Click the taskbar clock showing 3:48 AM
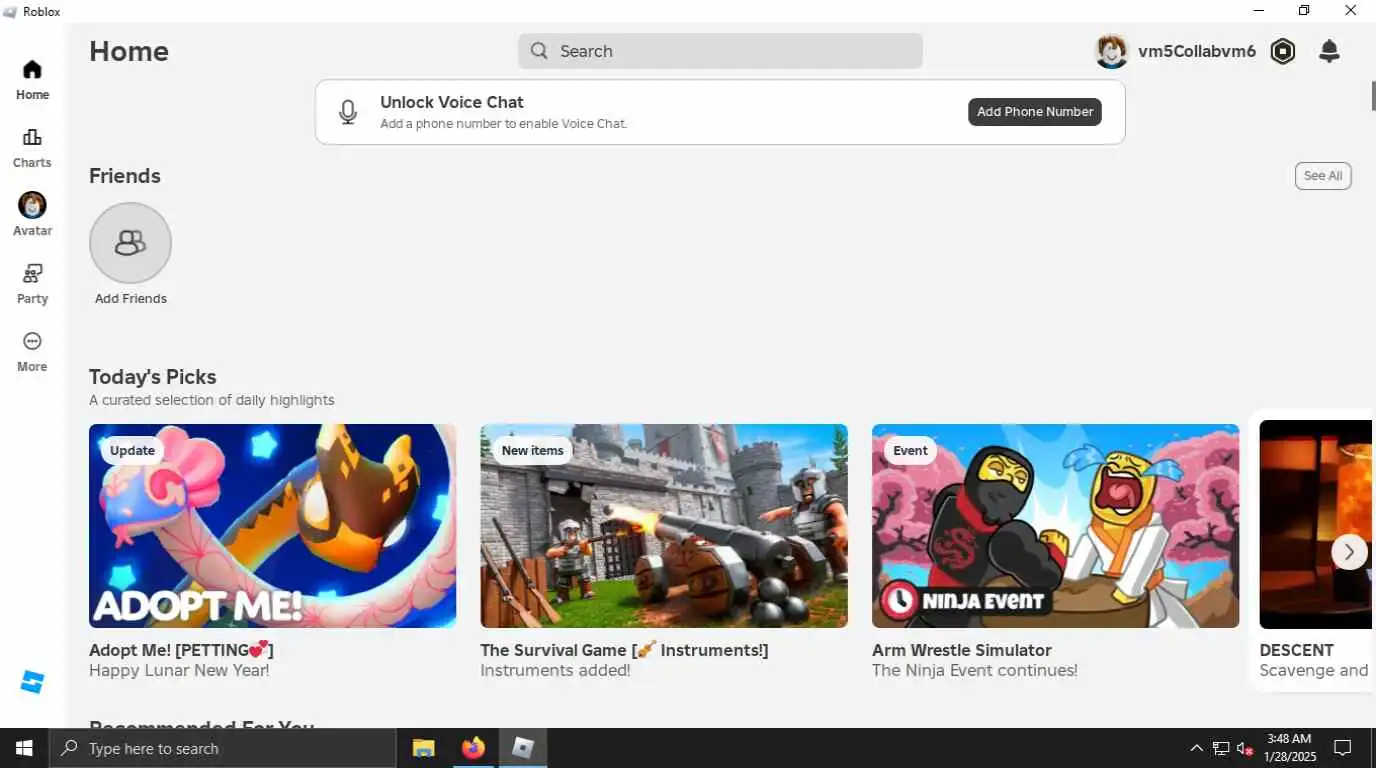The image size is (1376, 768). (x=1288, y=748)
